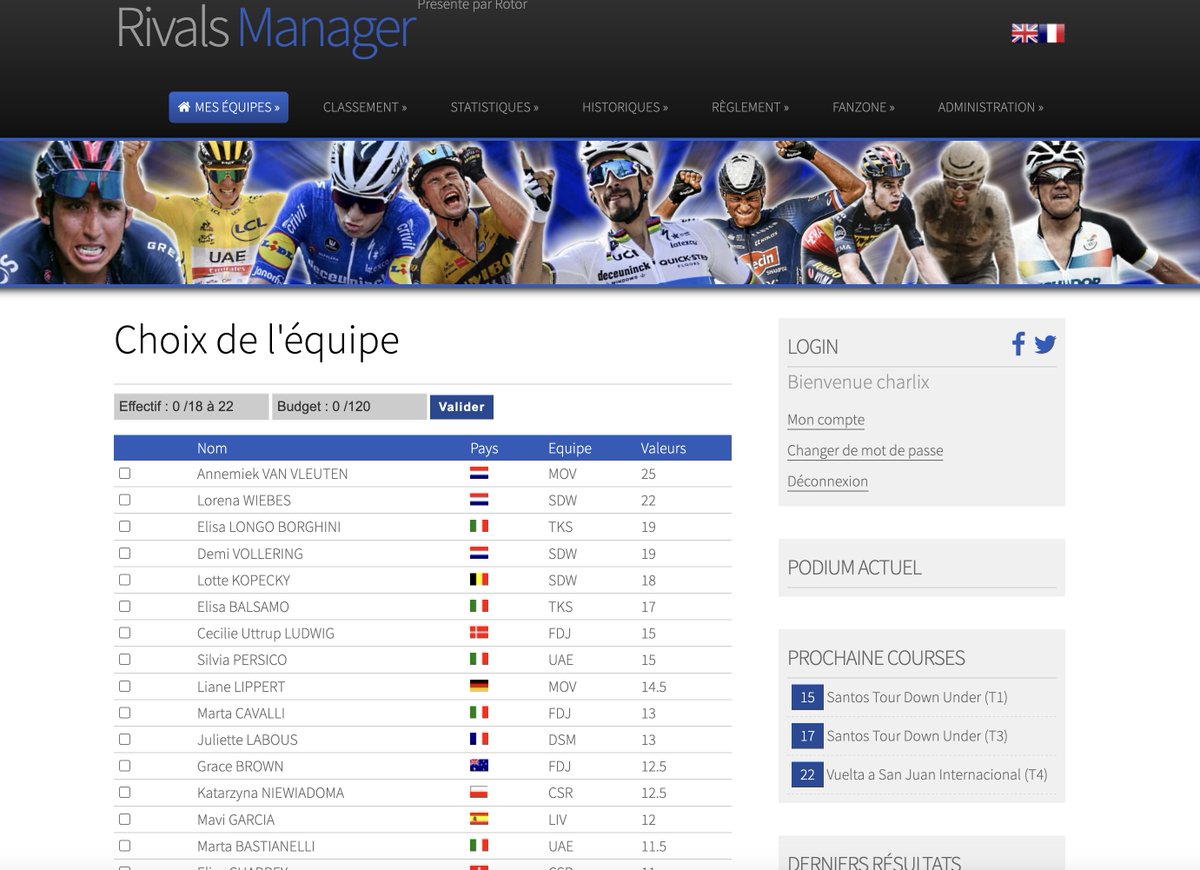Image resolution: width=1200 pixels, height=870 pixels.
Task: Click the Rivals Manager site logo
Action: coord(266,27)
